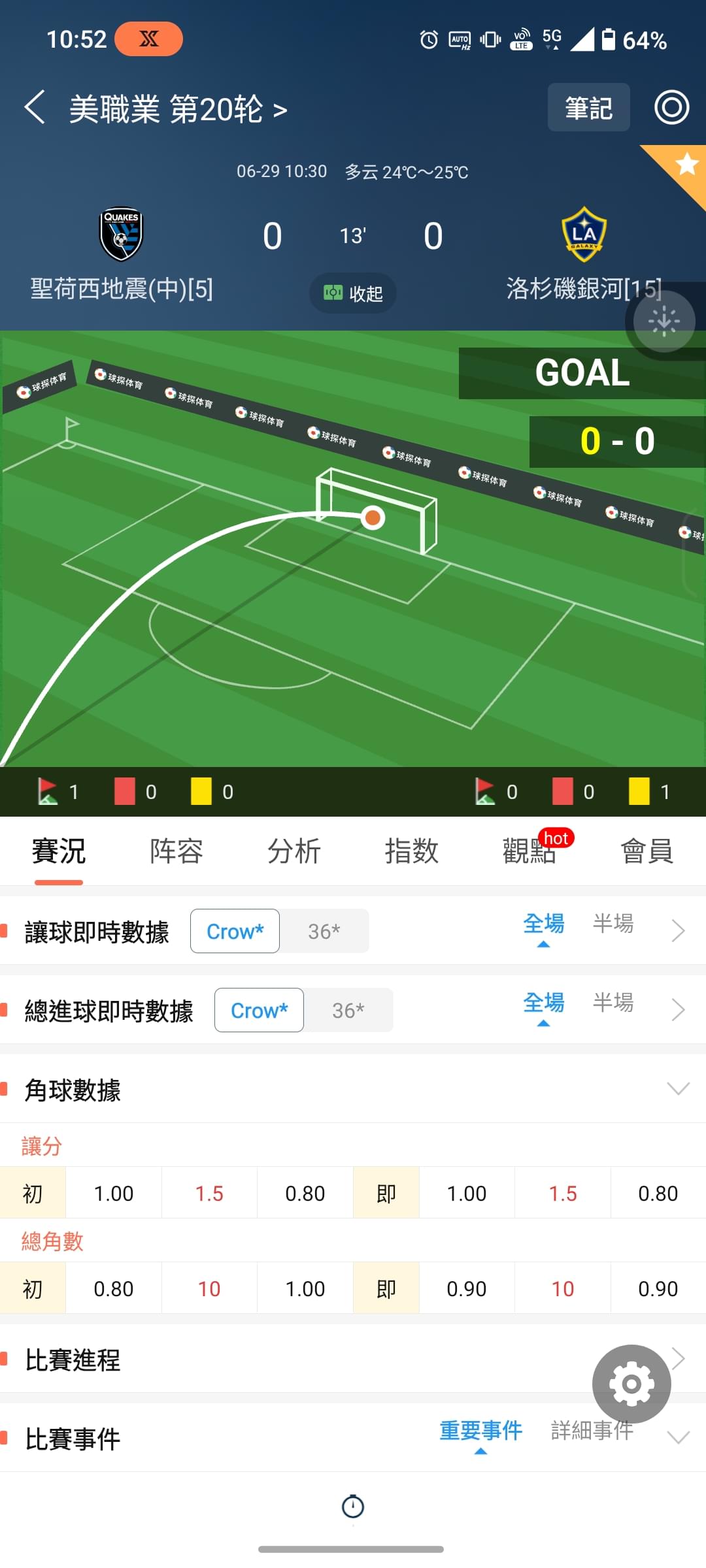Expand the 比賽事件 section chevron

tap(678, 1437)
